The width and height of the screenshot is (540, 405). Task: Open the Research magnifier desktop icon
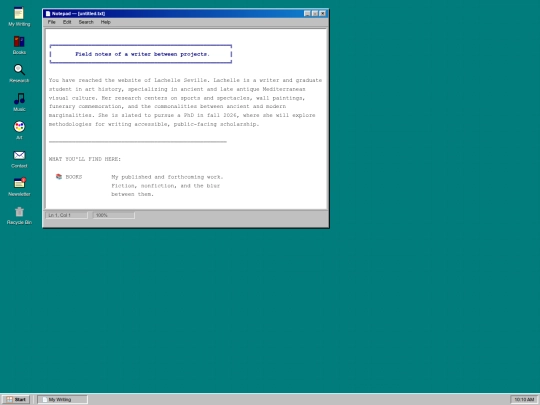pos(19,73)
